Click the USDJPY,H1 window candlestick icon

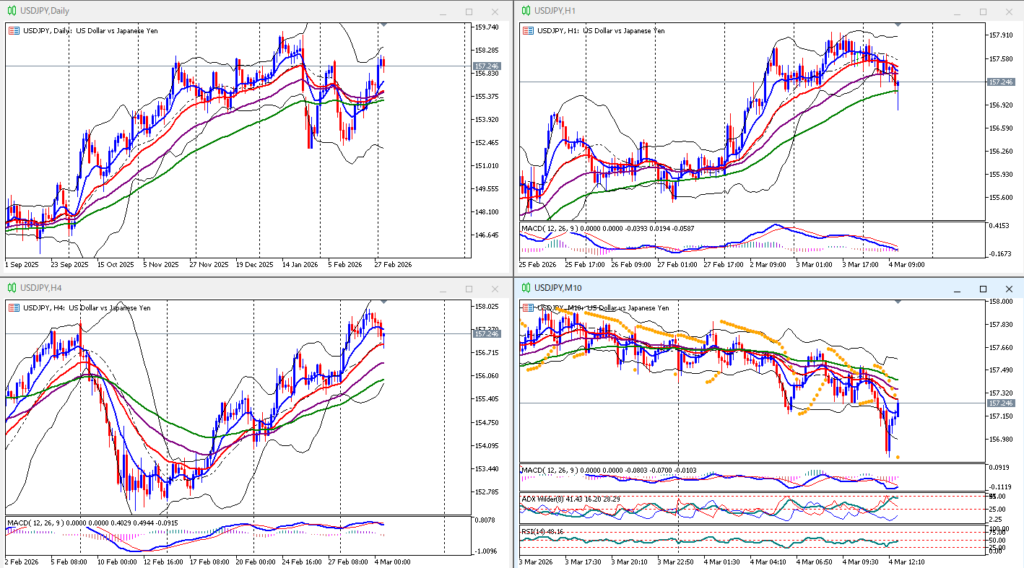point(524,11)
